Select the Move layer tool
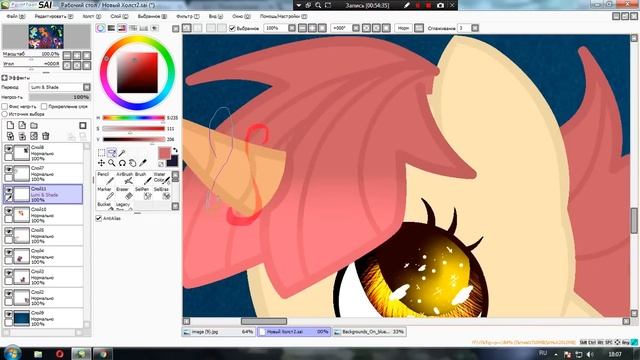Screen dimensions: 640x360 point(101,163)
